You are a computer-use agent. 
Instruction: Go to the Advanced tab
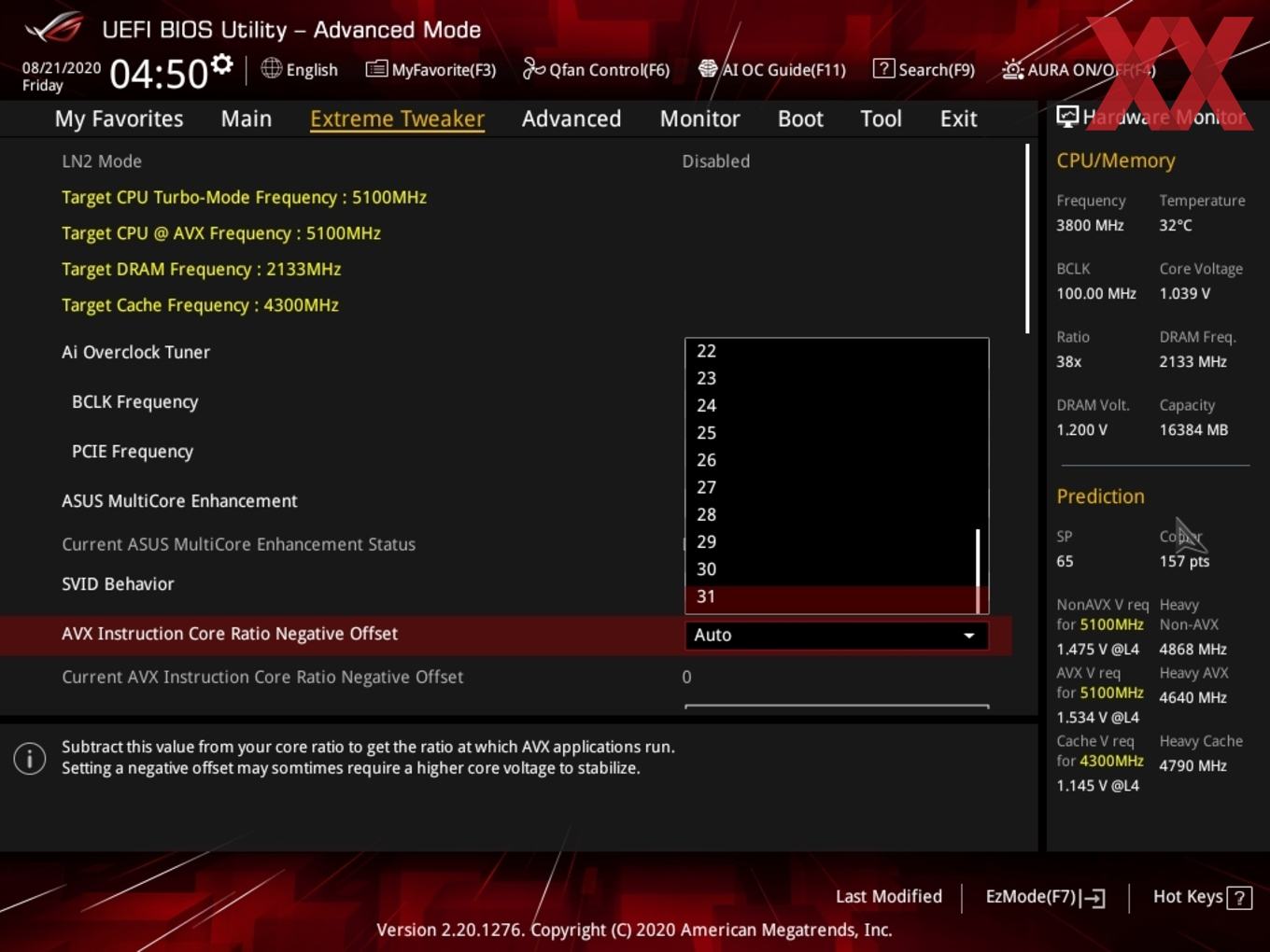pyautogui.click(x=571, y=119)
